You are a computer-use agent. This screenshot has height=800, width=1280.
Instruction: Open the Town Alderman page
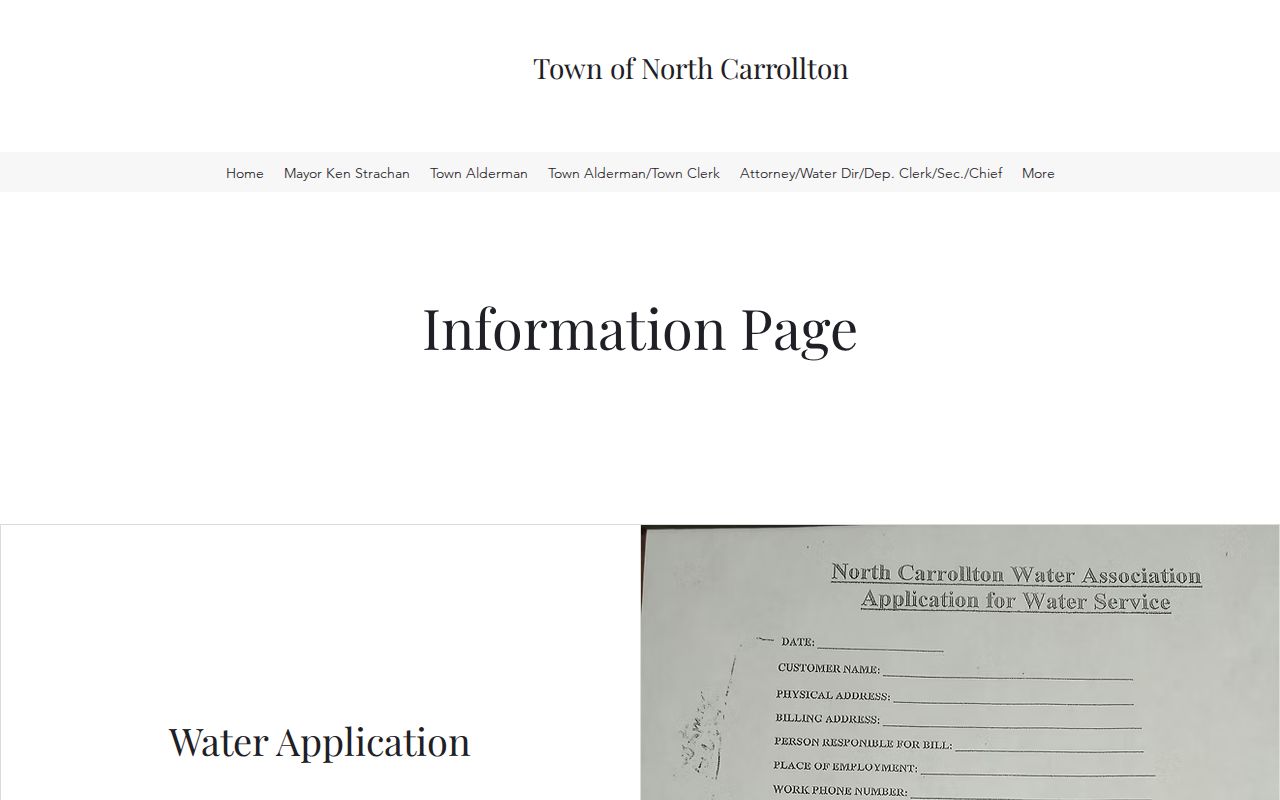[479, 173]
